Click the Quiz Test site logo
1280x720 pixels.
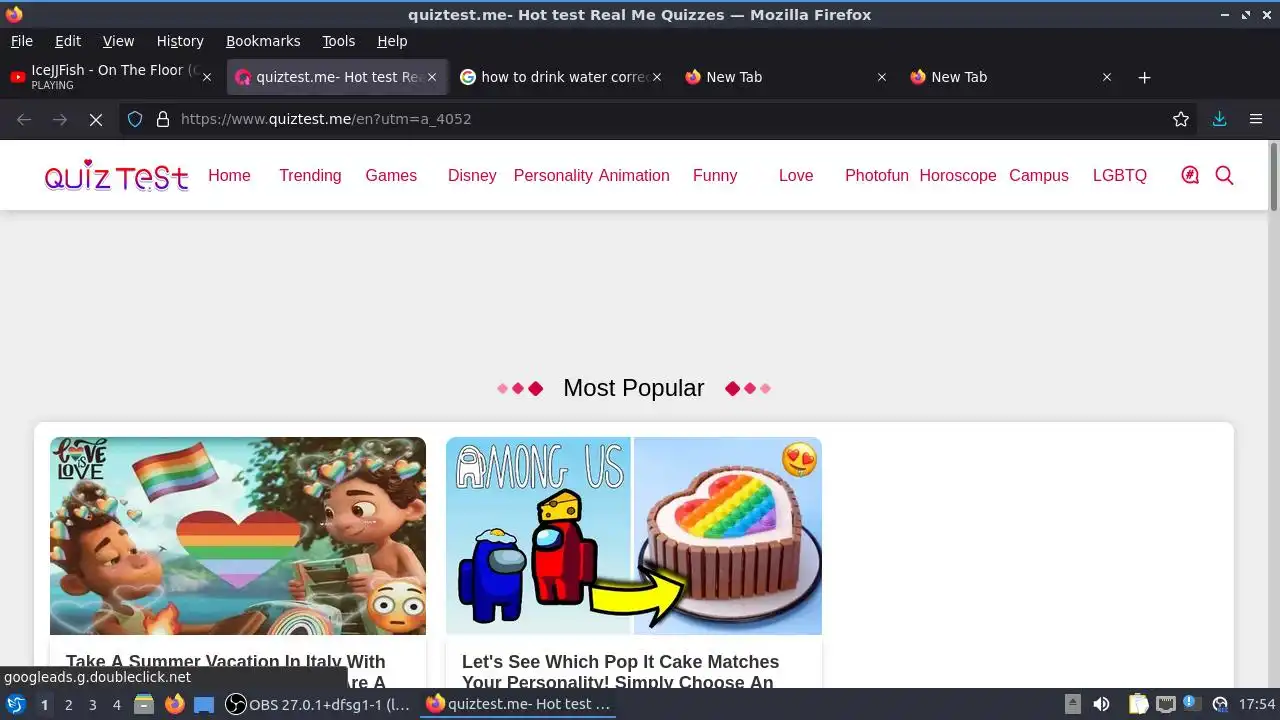(x=116, y=176)
